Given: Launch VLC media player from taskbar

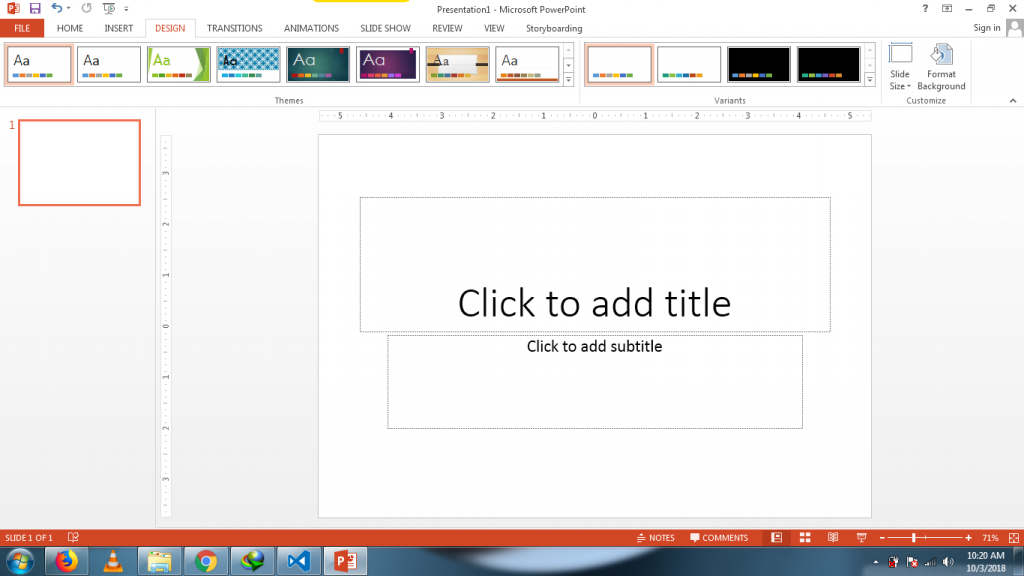Looking at the screenshot, I should pyautogui.click(x=114, y=561).
